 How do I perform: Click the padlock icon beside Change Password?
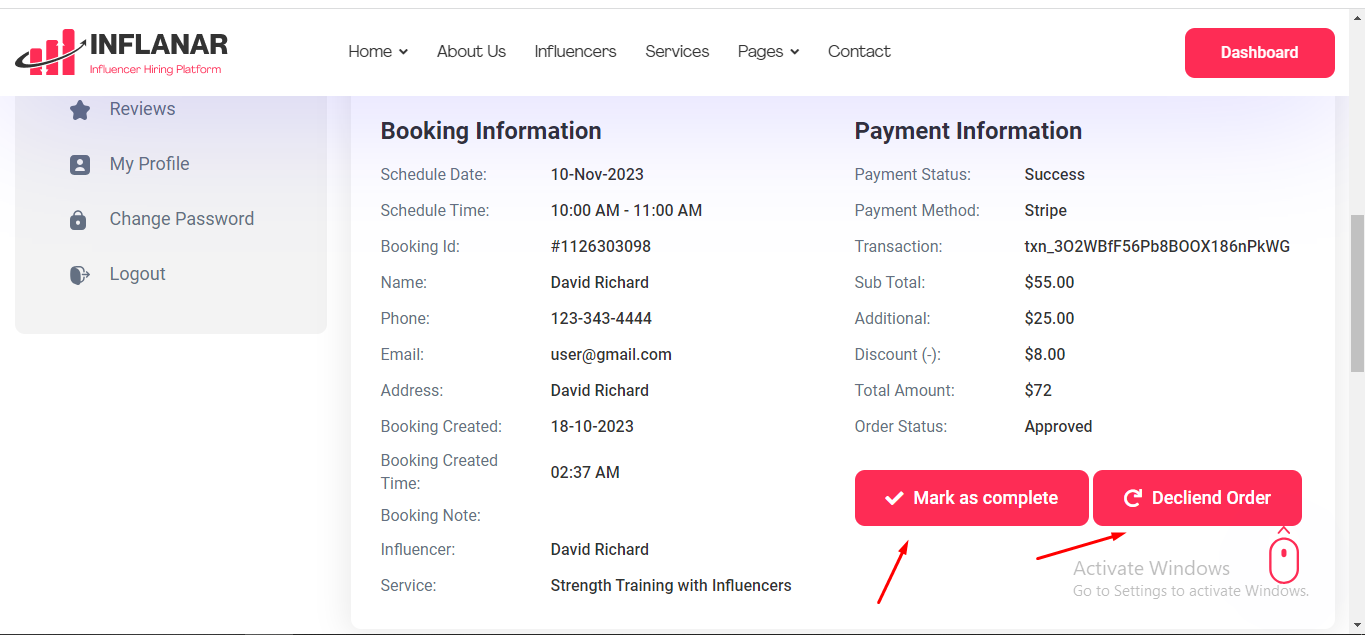coord(78,220)
